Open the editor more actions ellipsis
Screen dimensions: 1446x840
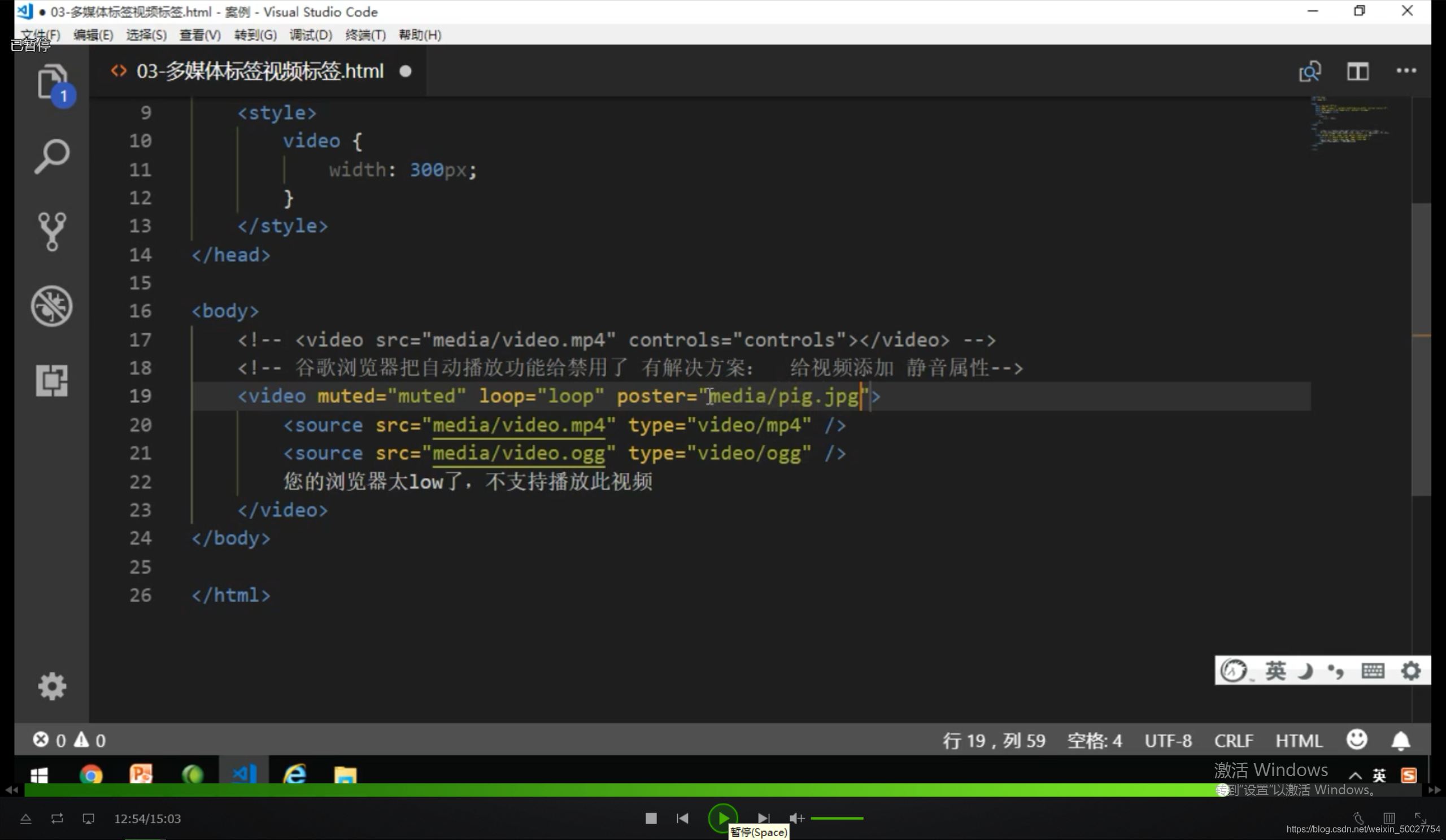[1406, 71]
